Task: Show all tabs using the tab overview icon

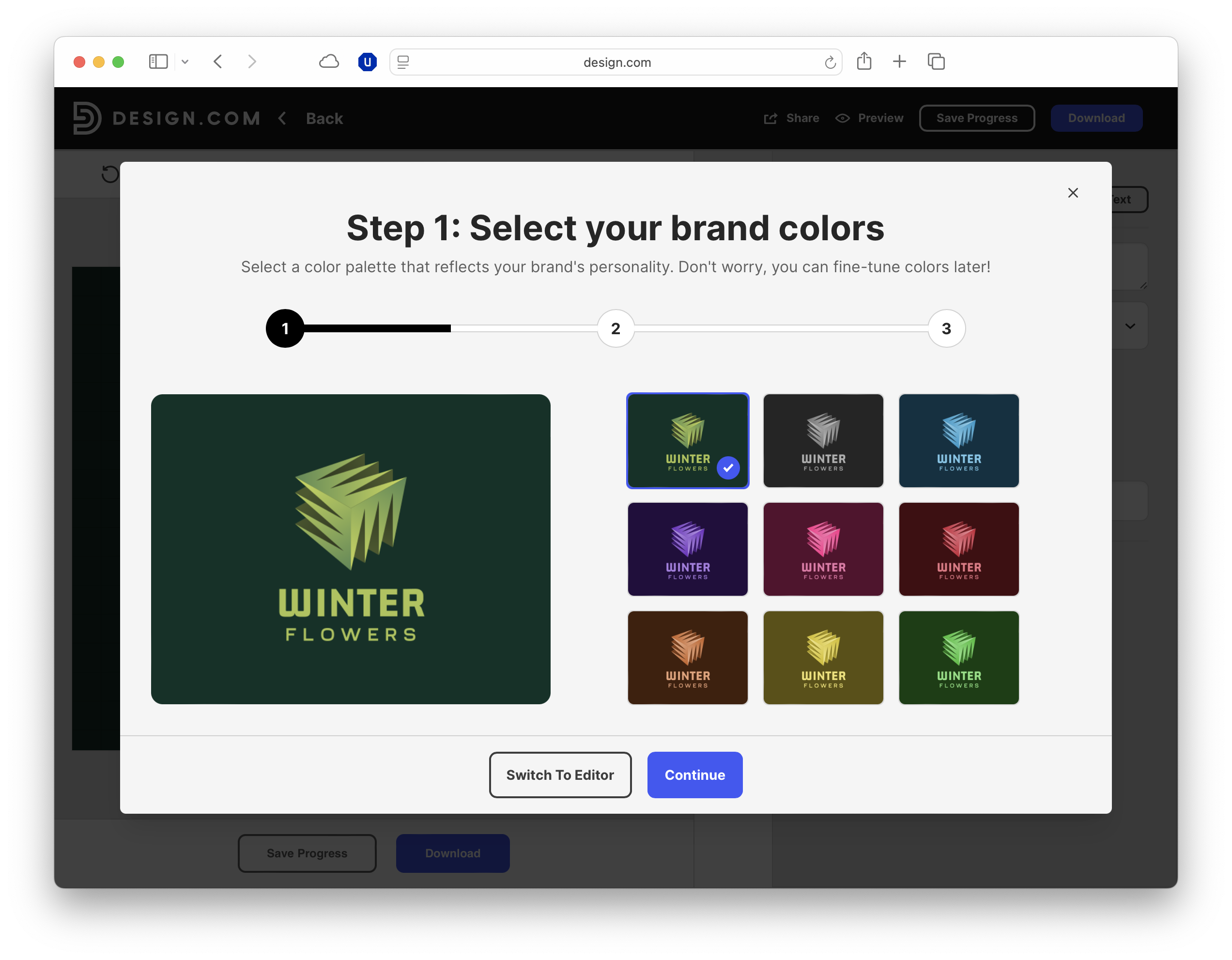Action: [x=936, y=62]
